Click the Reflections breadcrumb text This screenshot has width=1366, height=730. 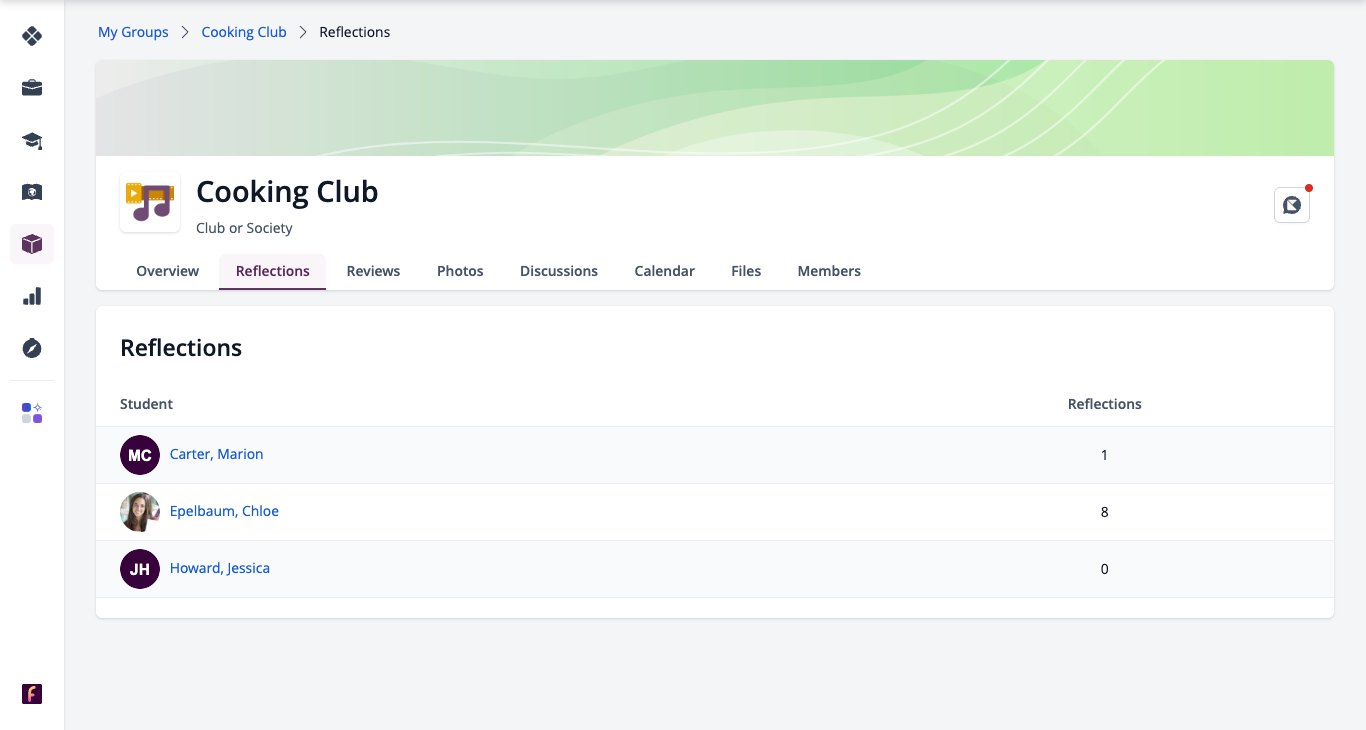point(355,32)
